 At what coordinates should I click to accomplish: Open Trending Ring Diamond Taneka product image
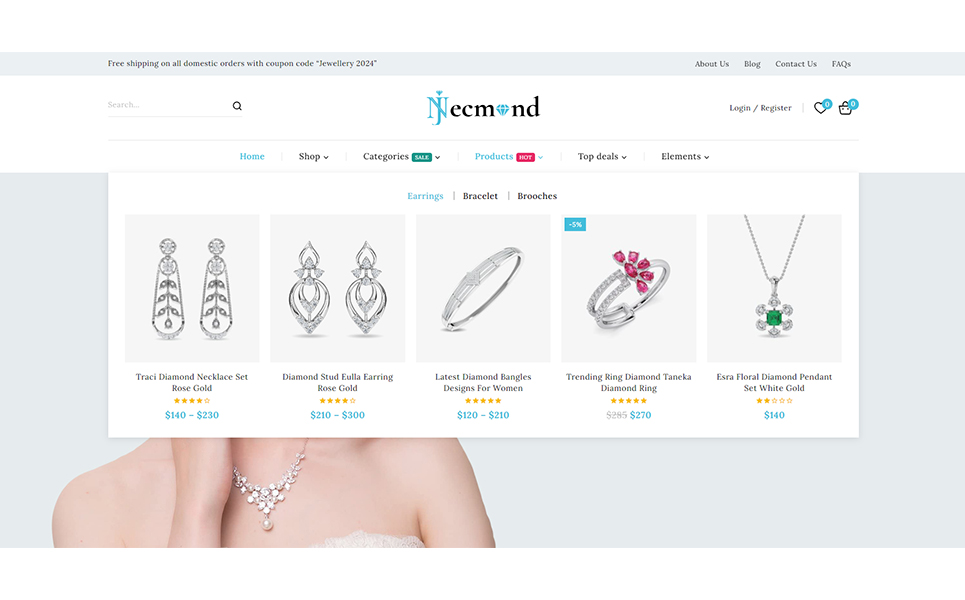click(x=628, y=288)
